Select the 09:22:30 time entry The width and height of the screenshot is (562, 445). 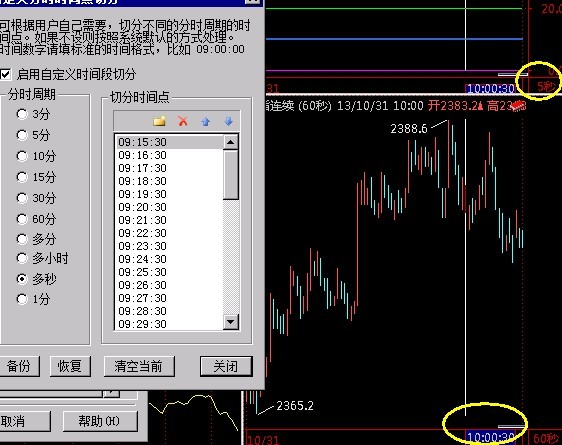(x=169, y=233)
